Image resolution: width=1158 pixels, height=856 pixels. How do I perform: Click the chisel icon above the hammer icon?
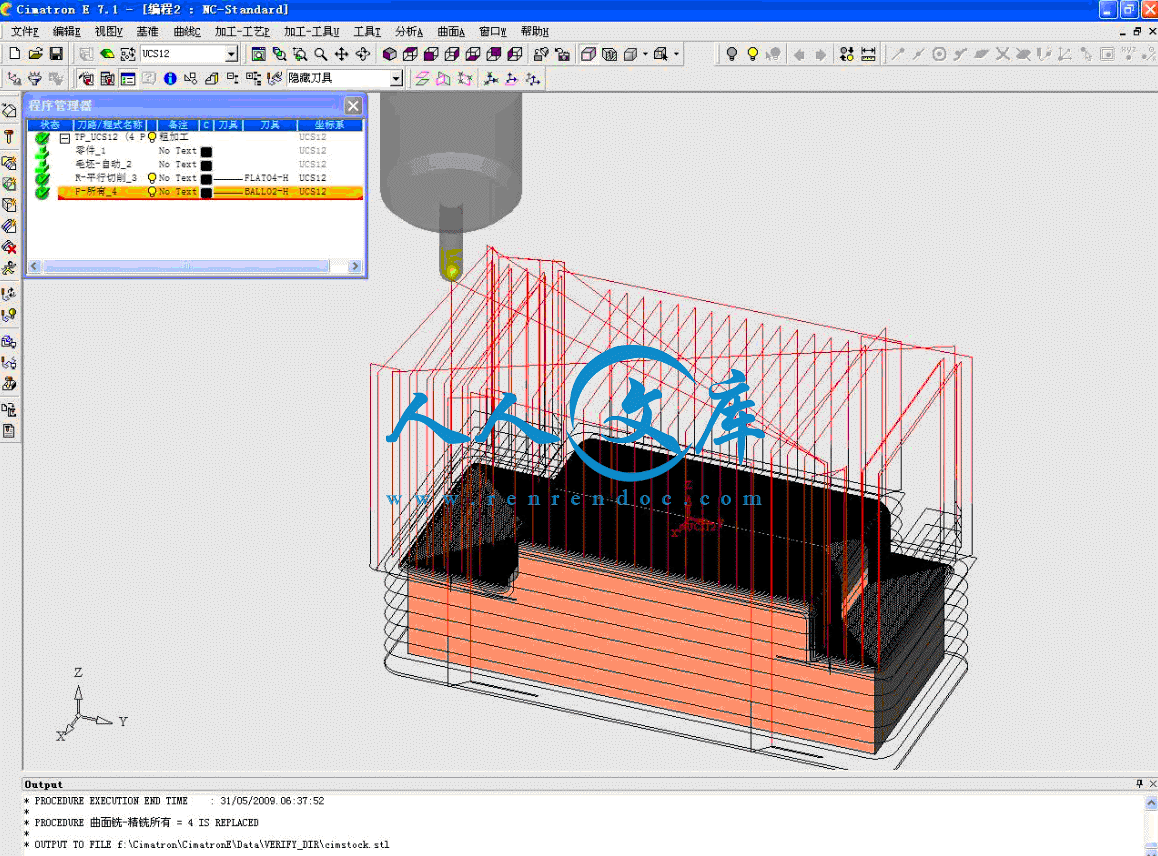point(10,112)
